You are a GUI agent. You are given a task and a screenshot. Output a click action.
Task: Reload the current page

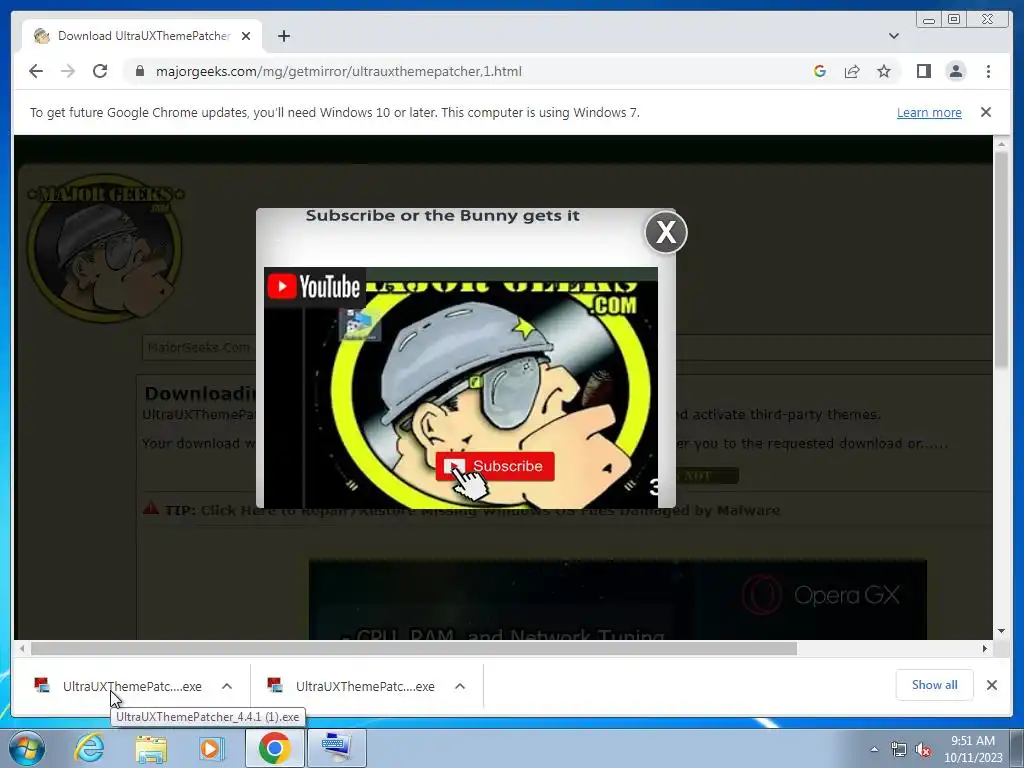tap(100, 71)
